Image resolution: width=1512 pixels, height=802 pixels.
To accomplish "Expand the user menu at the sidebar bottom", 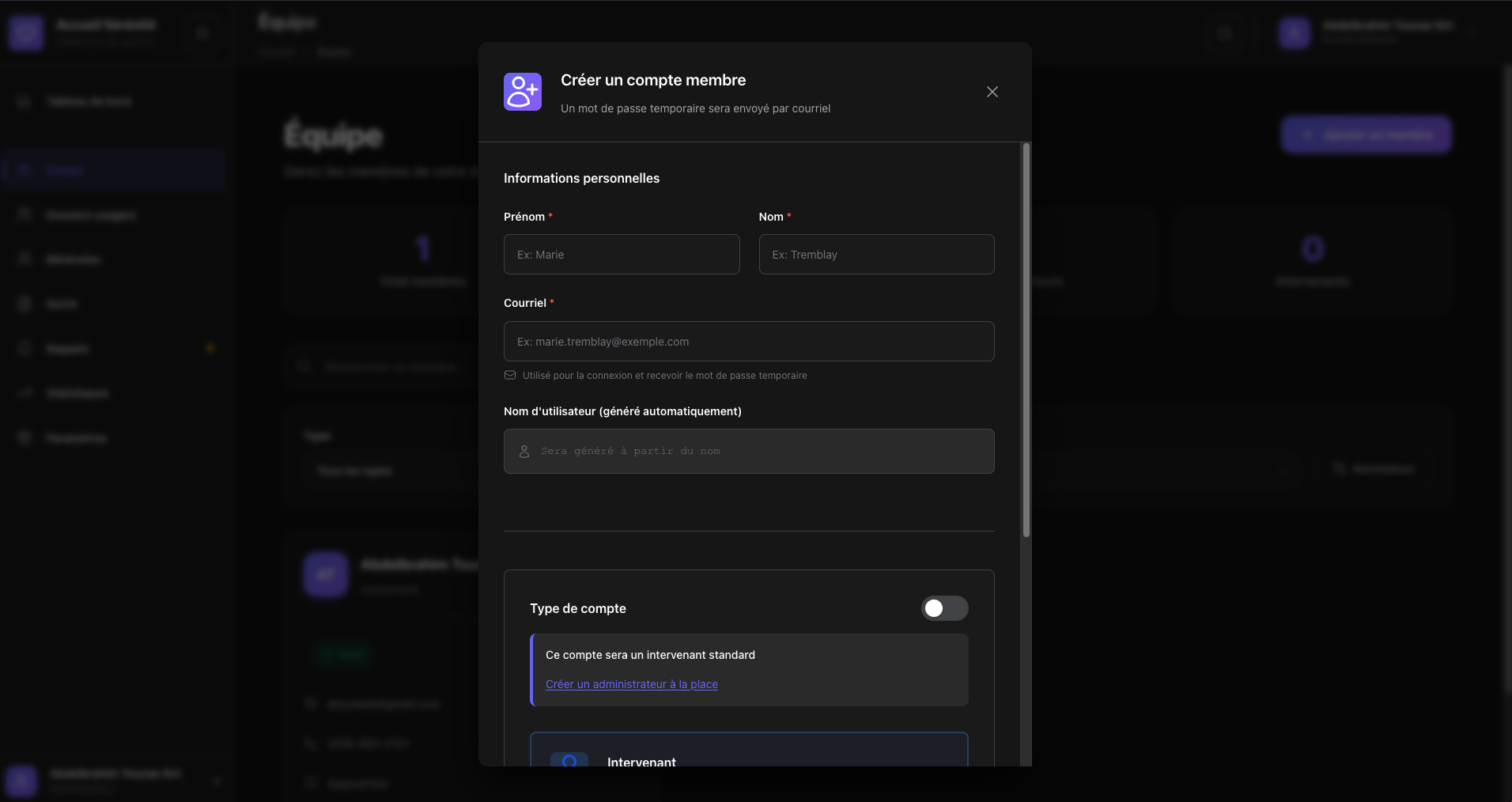I will point(216,781).
